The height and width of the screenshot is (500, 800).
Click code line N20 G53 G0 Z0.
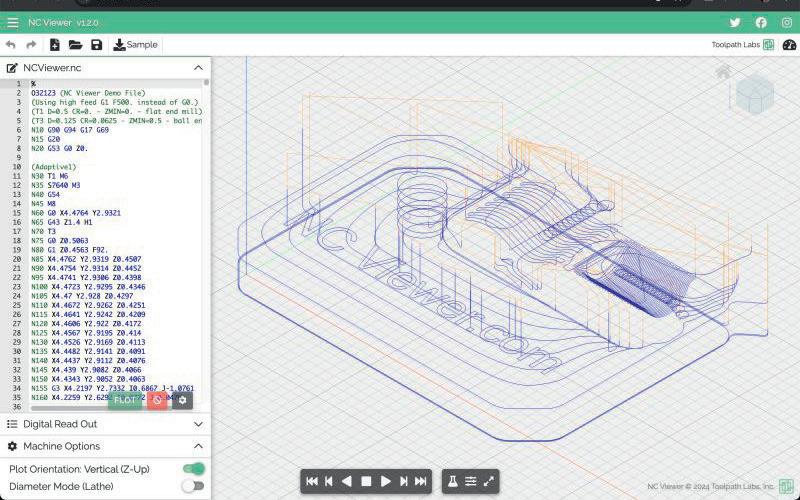tap(59, 148)
